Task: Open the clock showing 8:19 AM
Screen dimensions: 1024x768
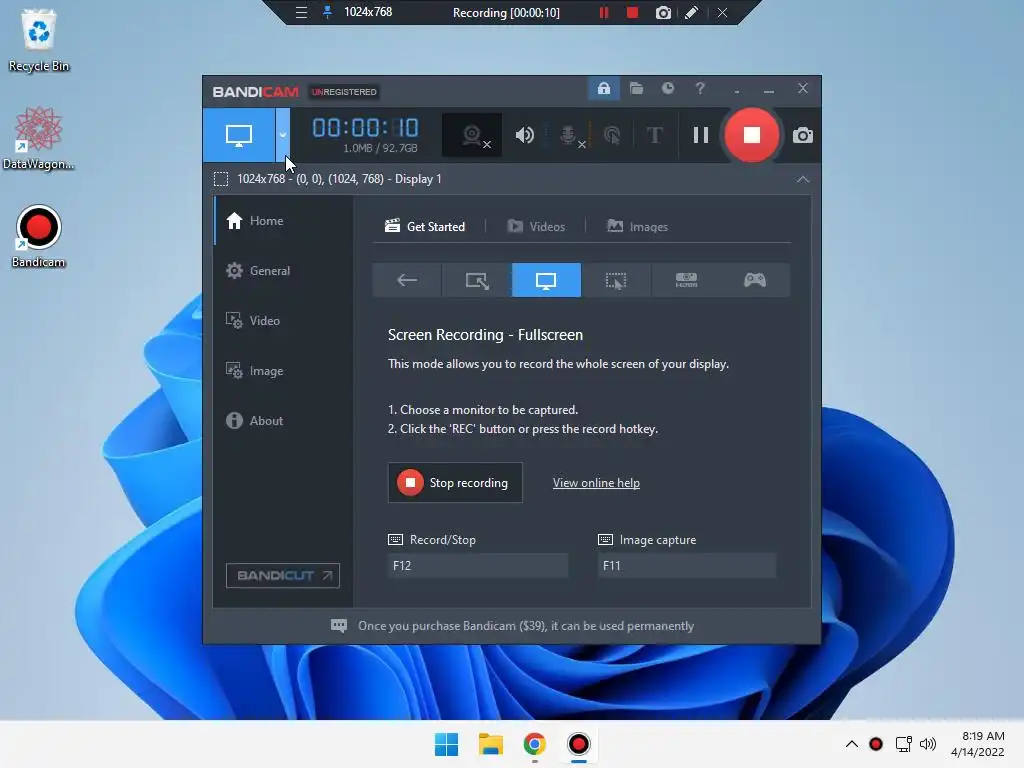Action: pos(978,744)
